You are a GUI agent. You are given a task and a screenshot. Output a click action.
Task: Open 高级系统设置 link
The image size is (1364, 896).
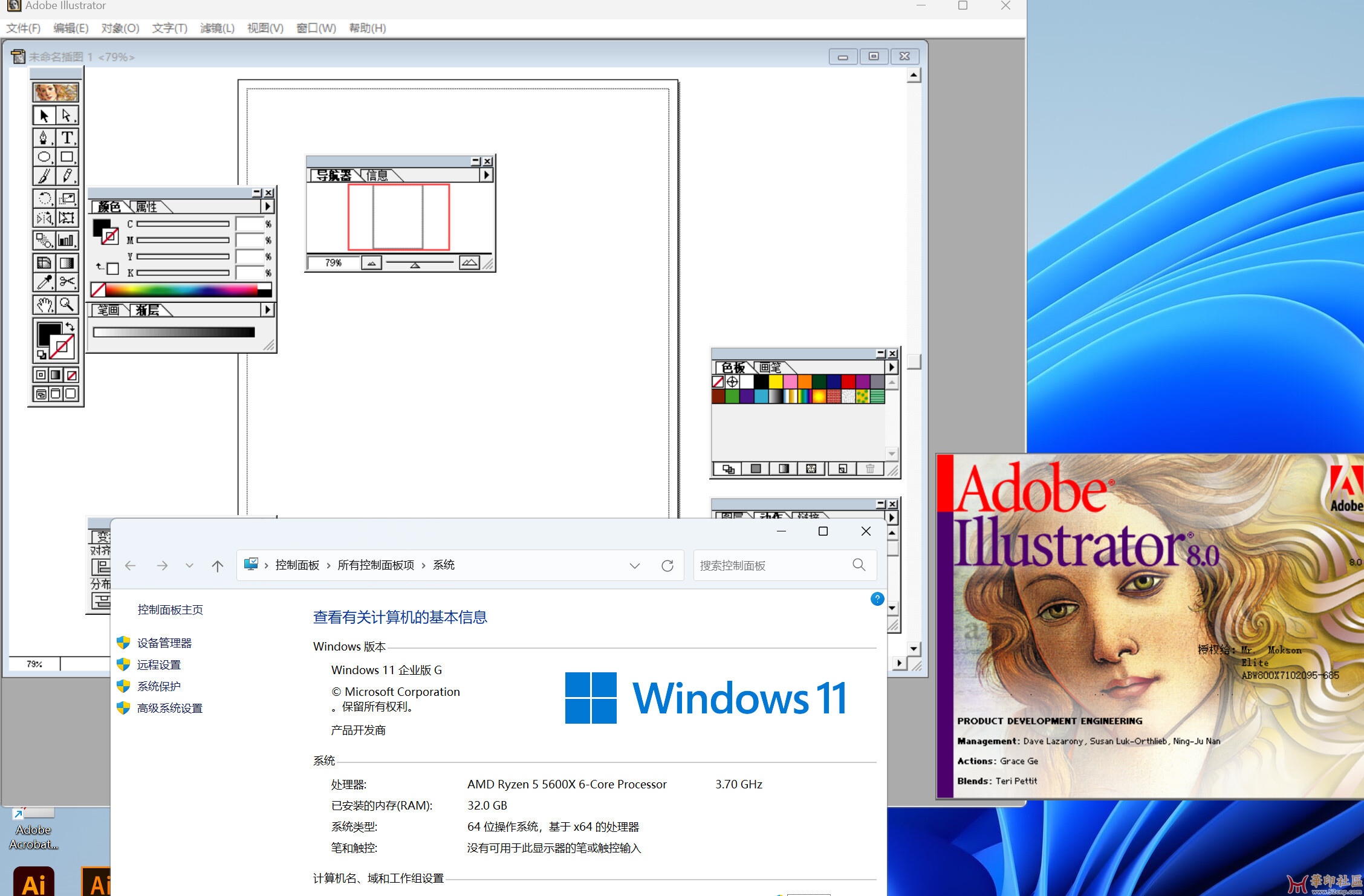click(169, 708)
